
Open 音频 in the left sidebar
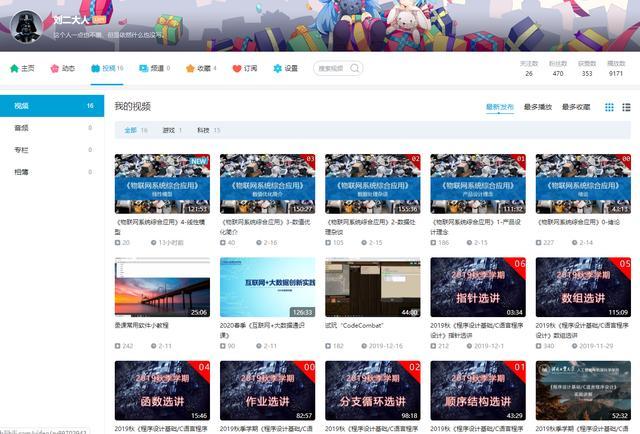pyautogui.click(x=22, y=127)
